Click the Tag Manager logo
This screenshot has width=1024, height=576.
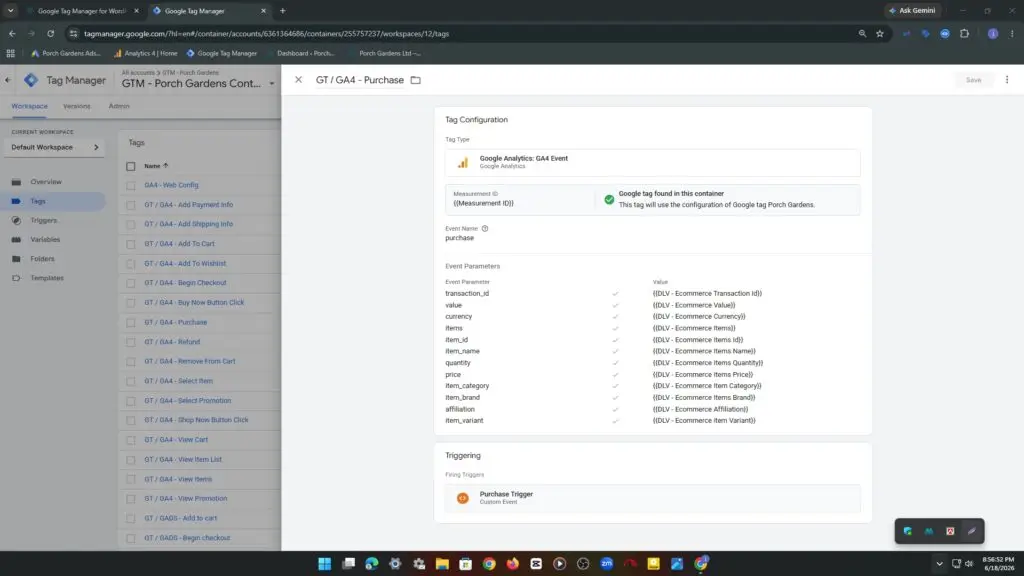point(31,80)
